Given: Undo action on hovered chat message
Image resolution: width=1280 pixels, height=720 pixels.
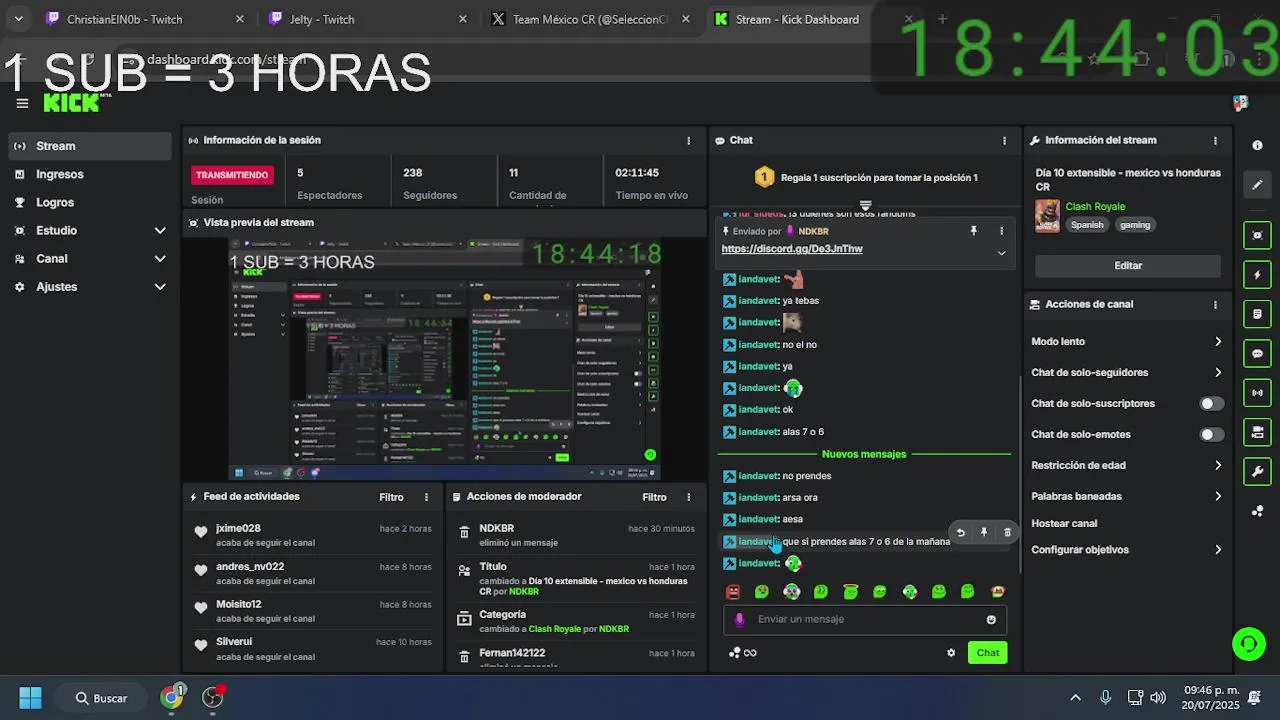Looking at the screenshot, I should 960,533.
